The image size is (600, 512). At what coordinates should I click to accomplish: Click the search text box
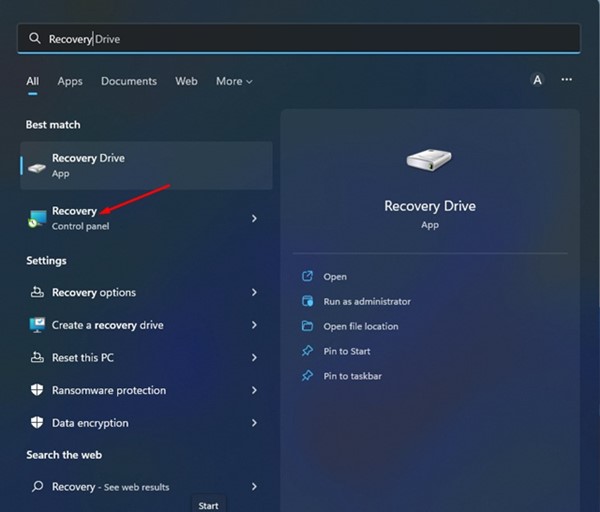pos(300,38)
